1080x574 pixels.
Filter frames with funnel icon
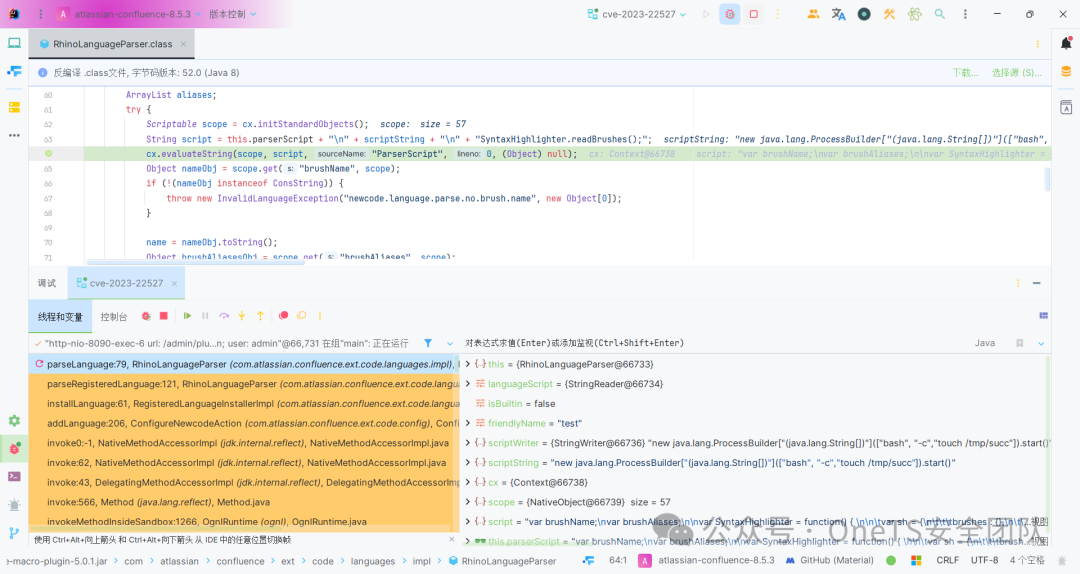coord(428,343)
